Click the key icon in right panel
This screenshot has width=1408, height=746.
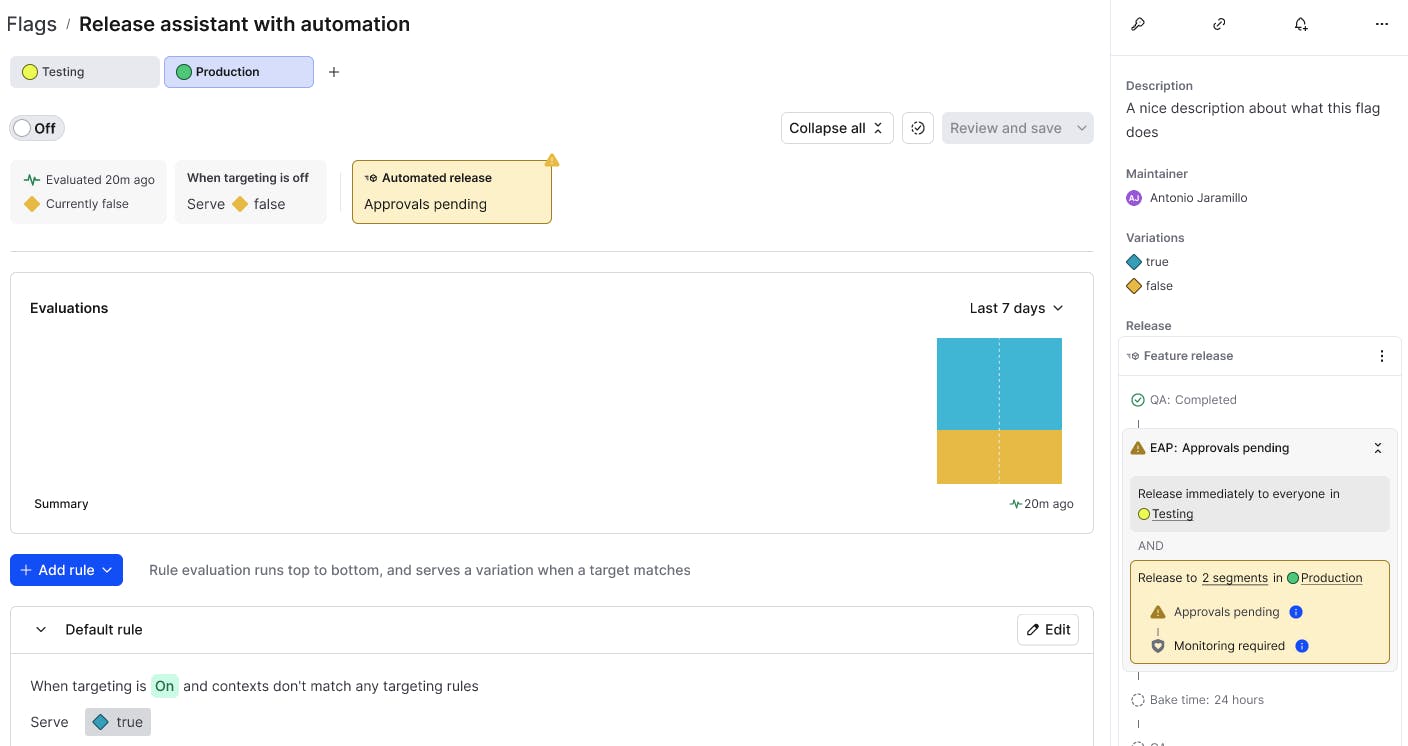(x=1137, y=24)
